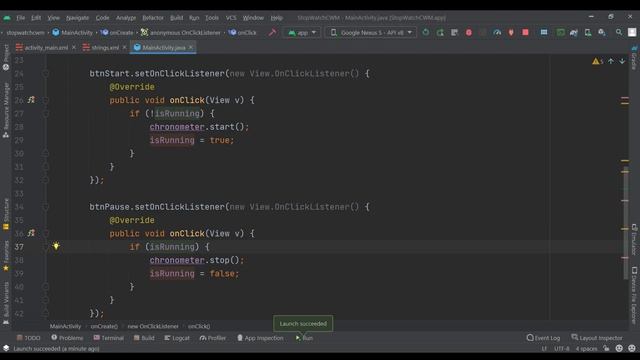
Task: Click MainActivity in the navigation bar
Action: click(x=73, y=32)
